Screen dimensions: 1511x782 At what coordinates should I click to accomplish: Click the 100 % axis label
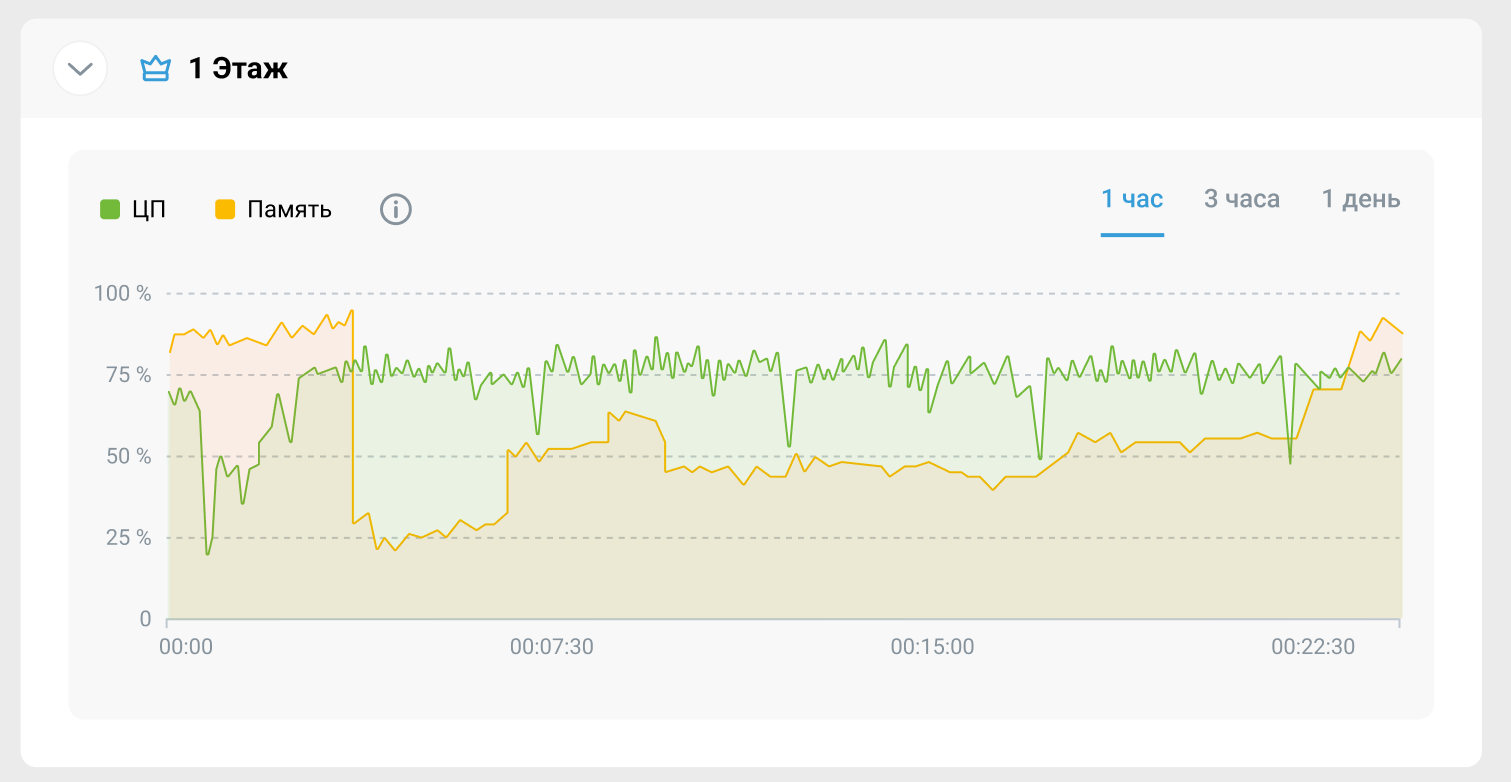point(122,293)
